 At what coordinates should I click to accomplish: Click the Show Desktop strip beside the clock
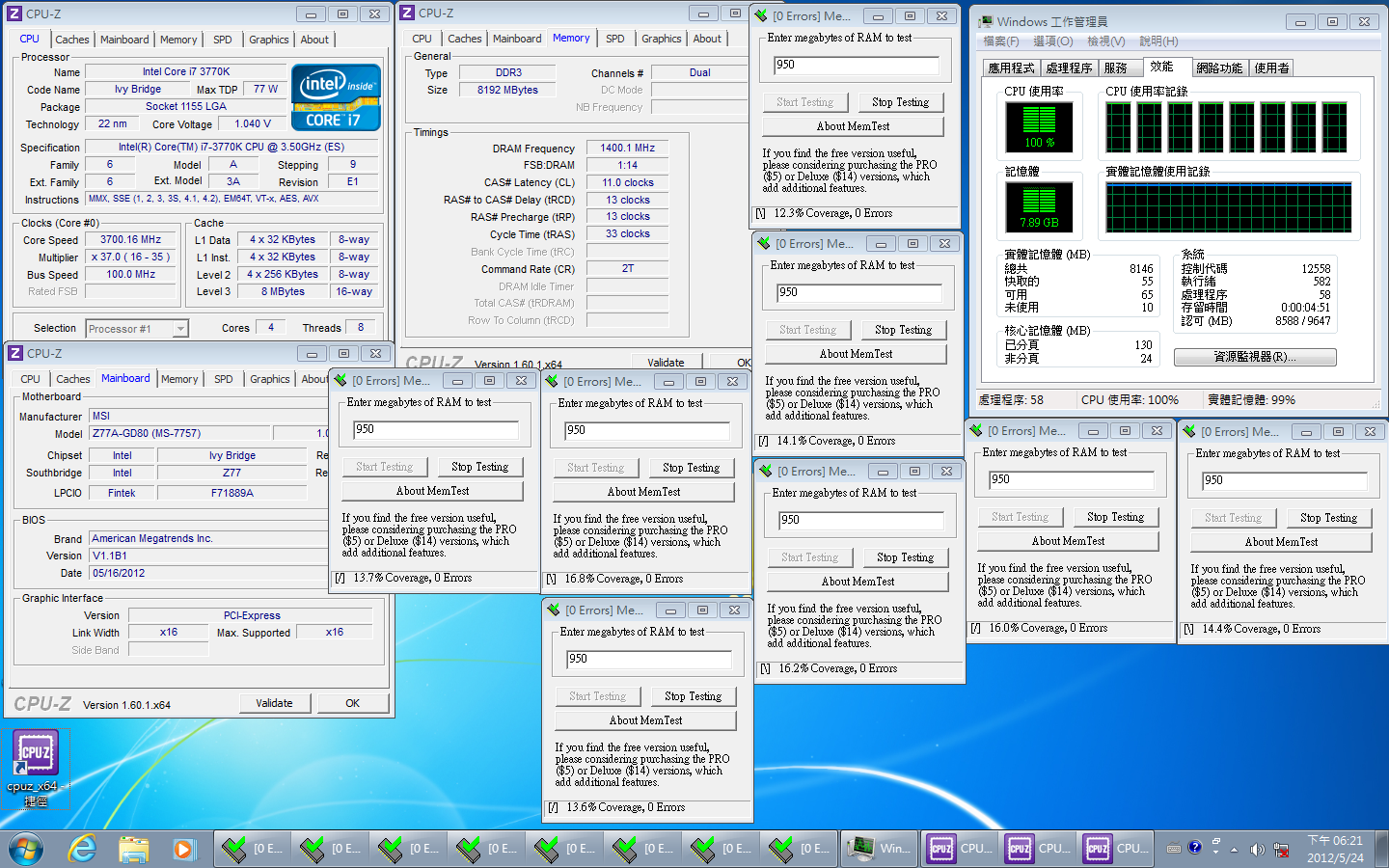click(x=1382, y=849)
